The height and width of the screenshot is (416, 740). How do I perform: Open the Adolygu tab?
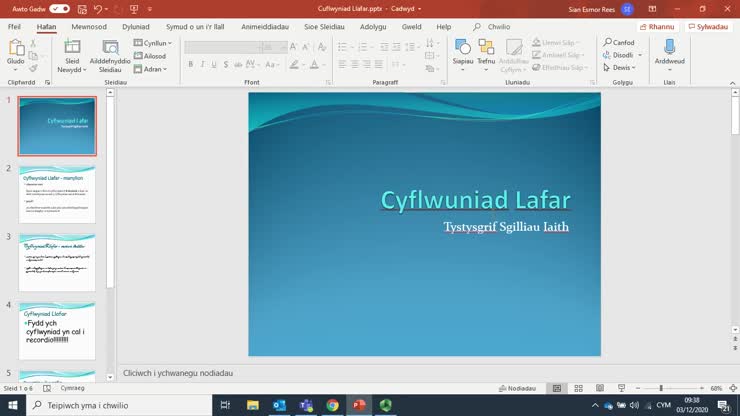373,27
